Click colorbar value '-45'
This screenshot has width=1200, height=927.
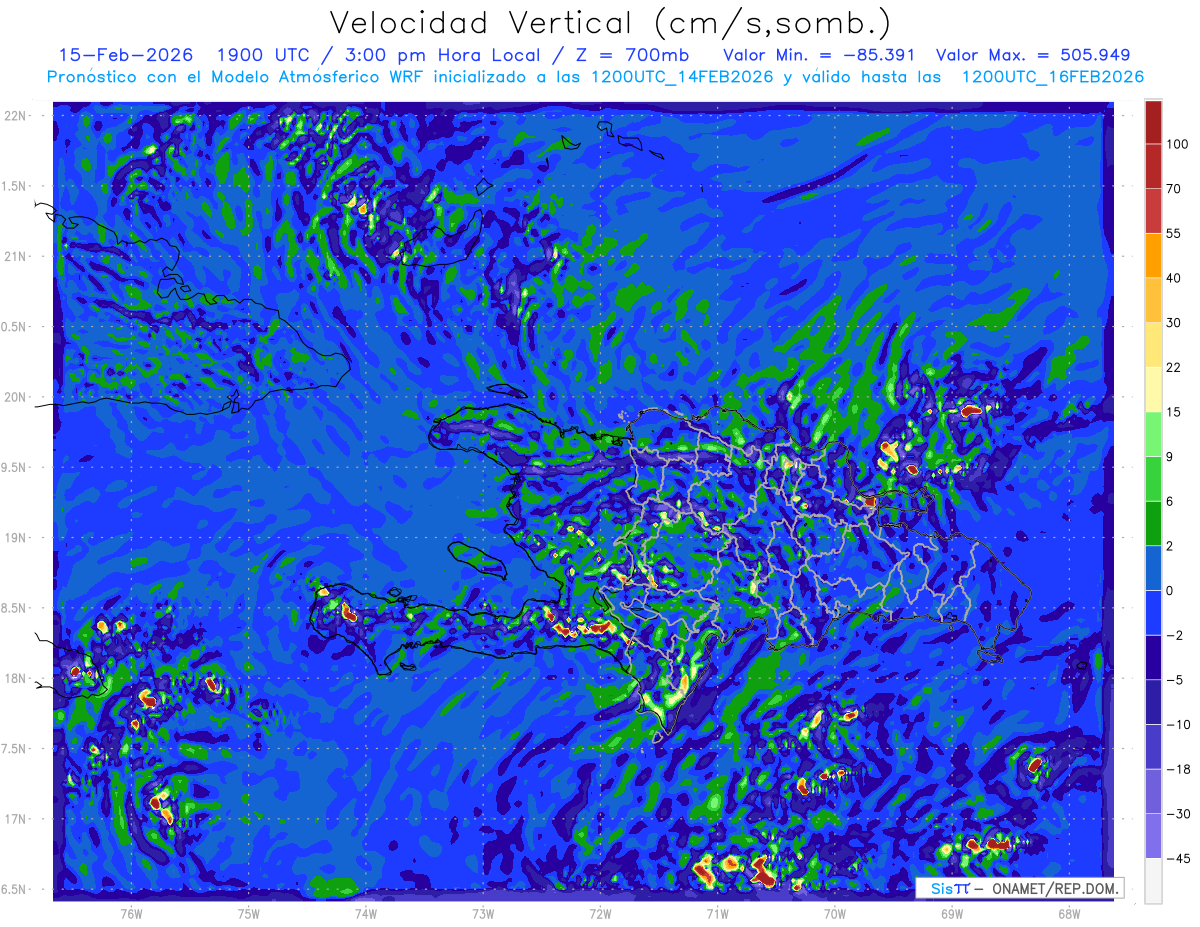tap(1177, 858)
